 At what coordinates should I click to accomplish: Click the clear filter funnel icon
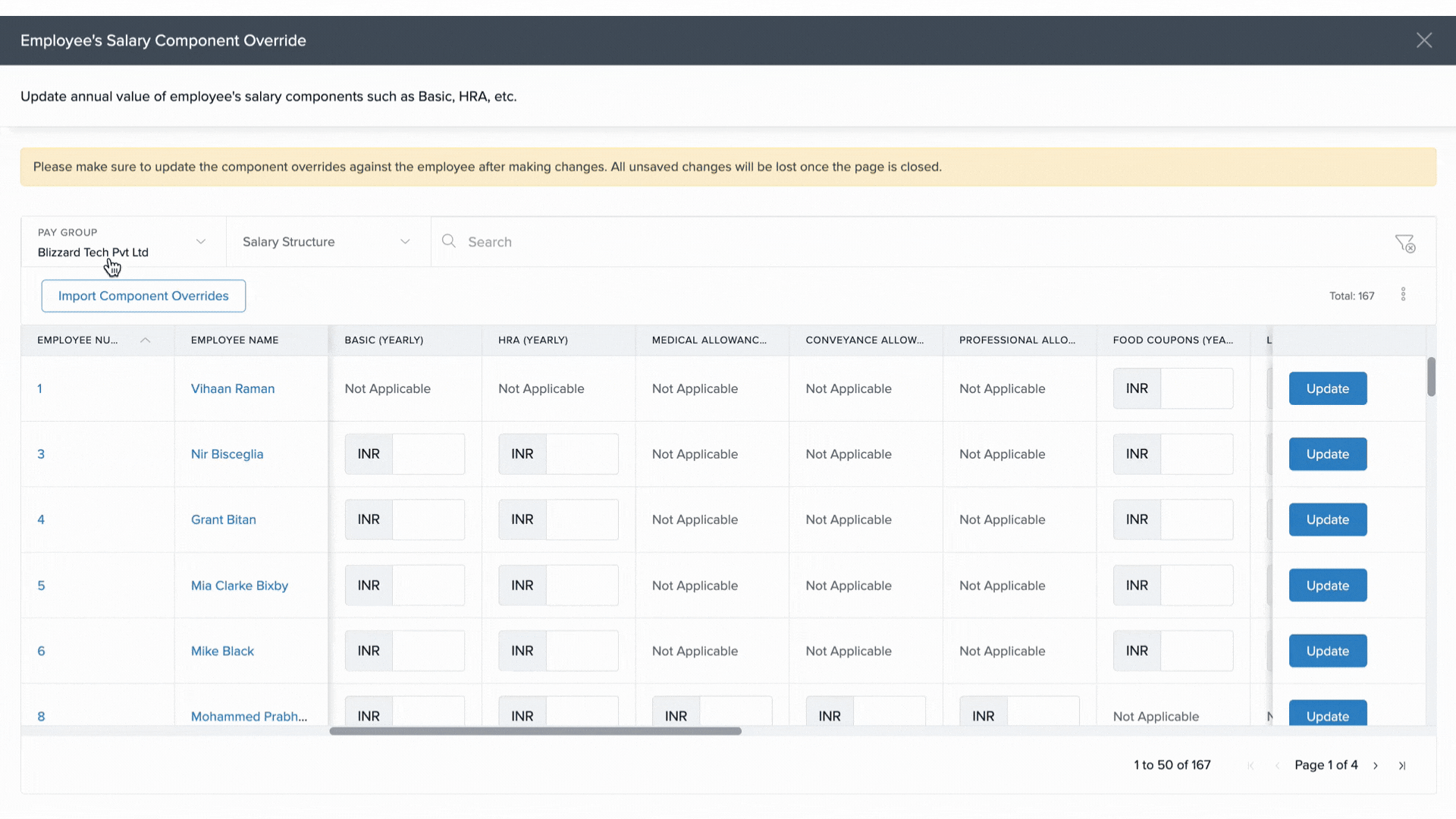(x=1404, y=243)
